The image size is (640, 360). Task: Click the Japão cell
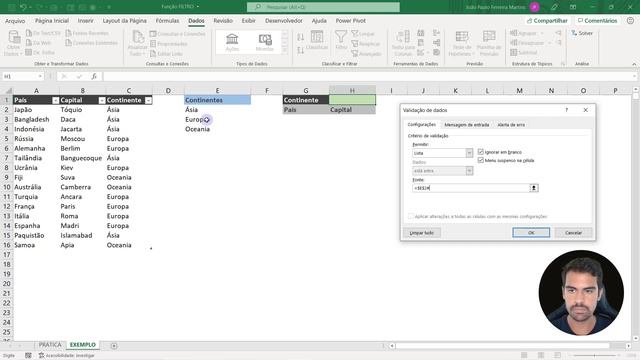coord(36,110)
